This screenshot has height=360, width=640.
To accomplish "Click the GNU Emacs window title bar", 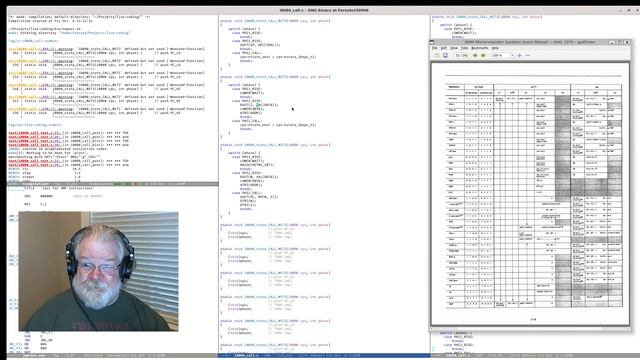I will point(323,10).
